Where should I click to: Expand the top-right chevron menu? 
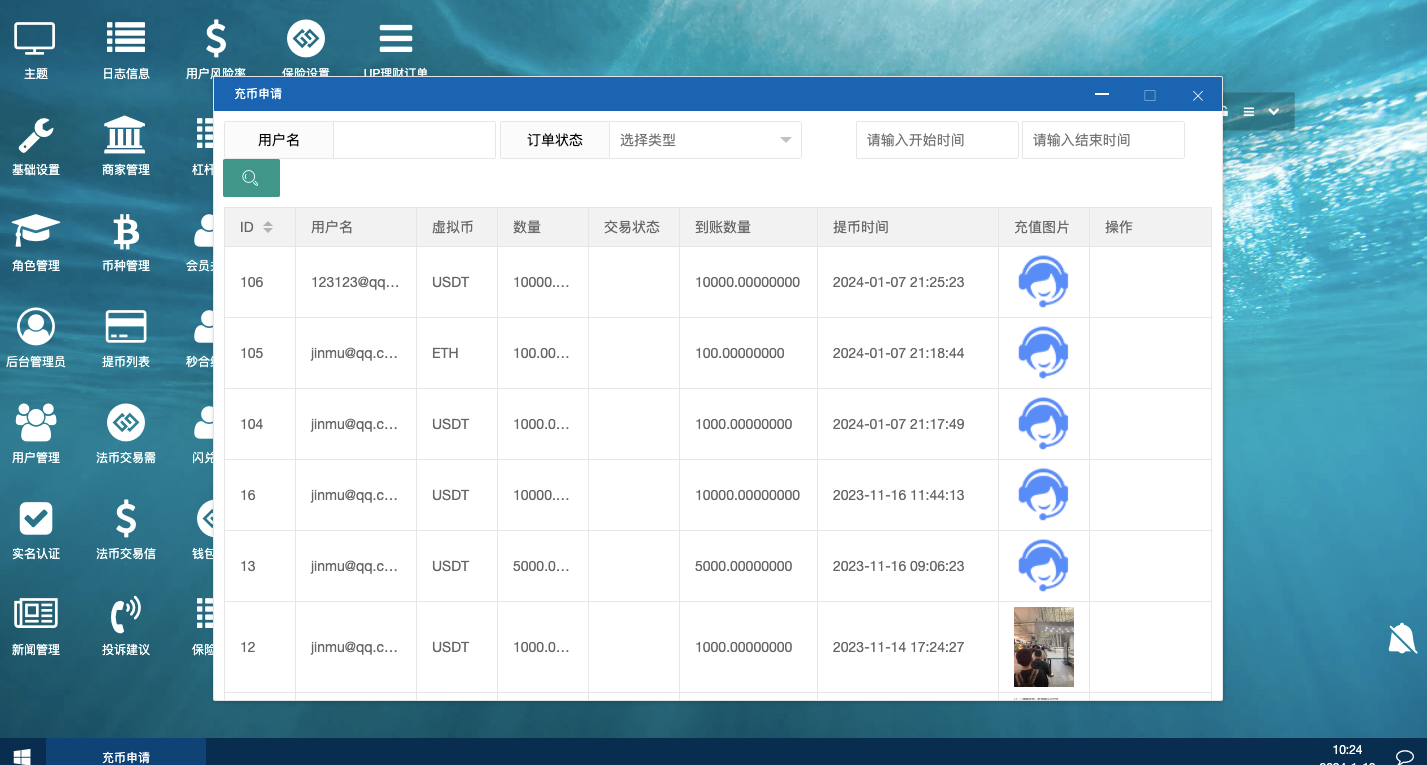[x=1274, y=112]
